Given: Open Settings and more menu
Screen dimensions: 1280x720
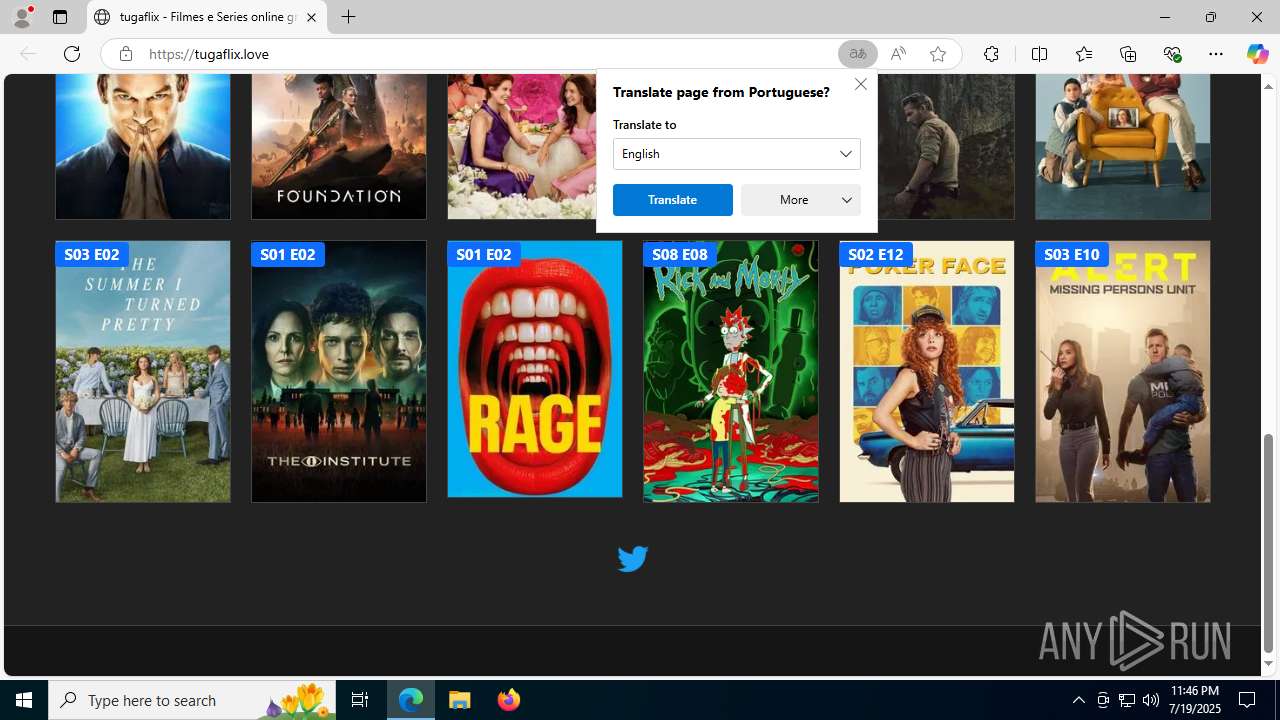Looking at the screenshot, I should pos(1216,54).
